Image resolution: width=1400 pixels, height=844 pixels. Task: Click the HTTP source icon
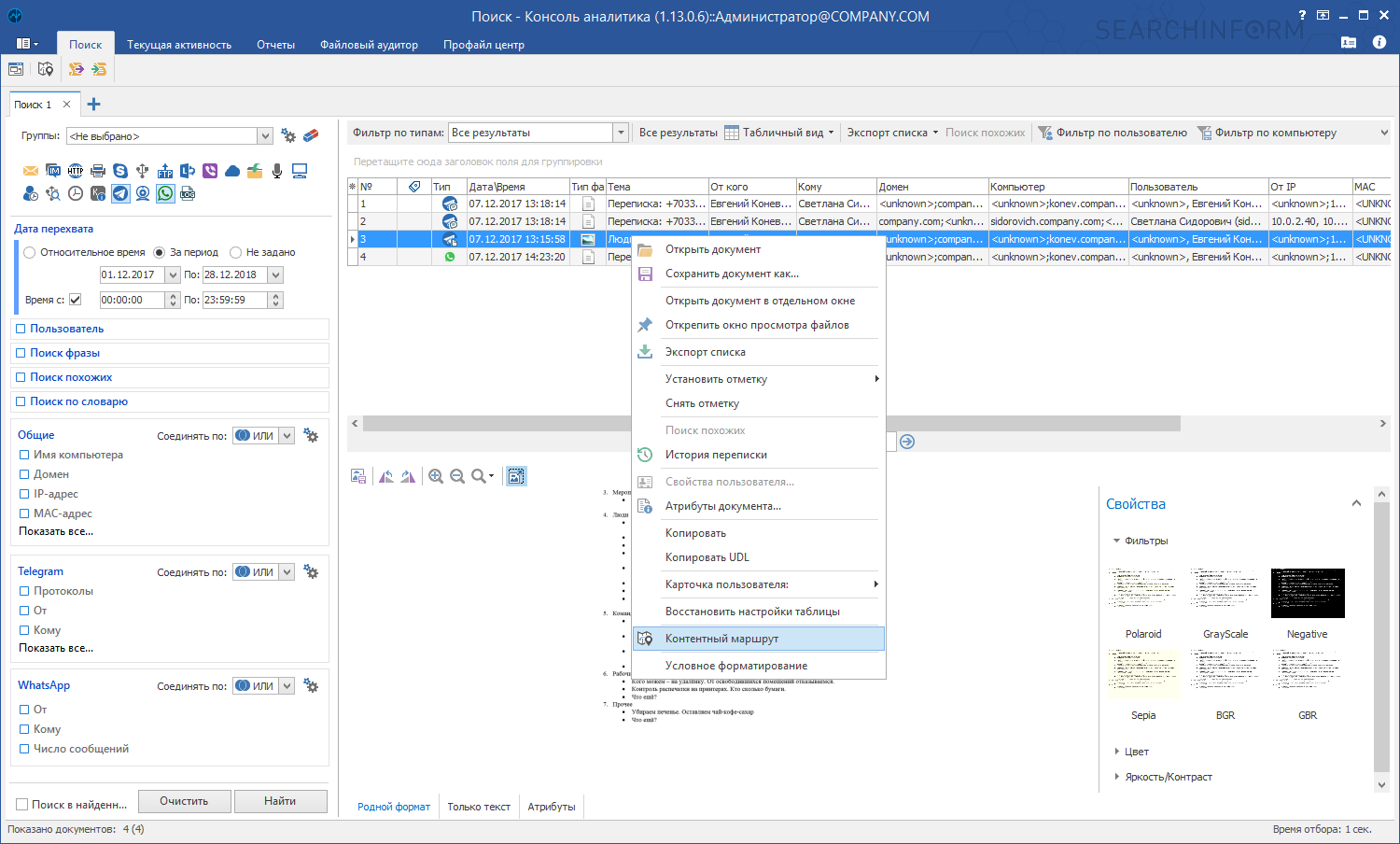[x=76, y=171]
